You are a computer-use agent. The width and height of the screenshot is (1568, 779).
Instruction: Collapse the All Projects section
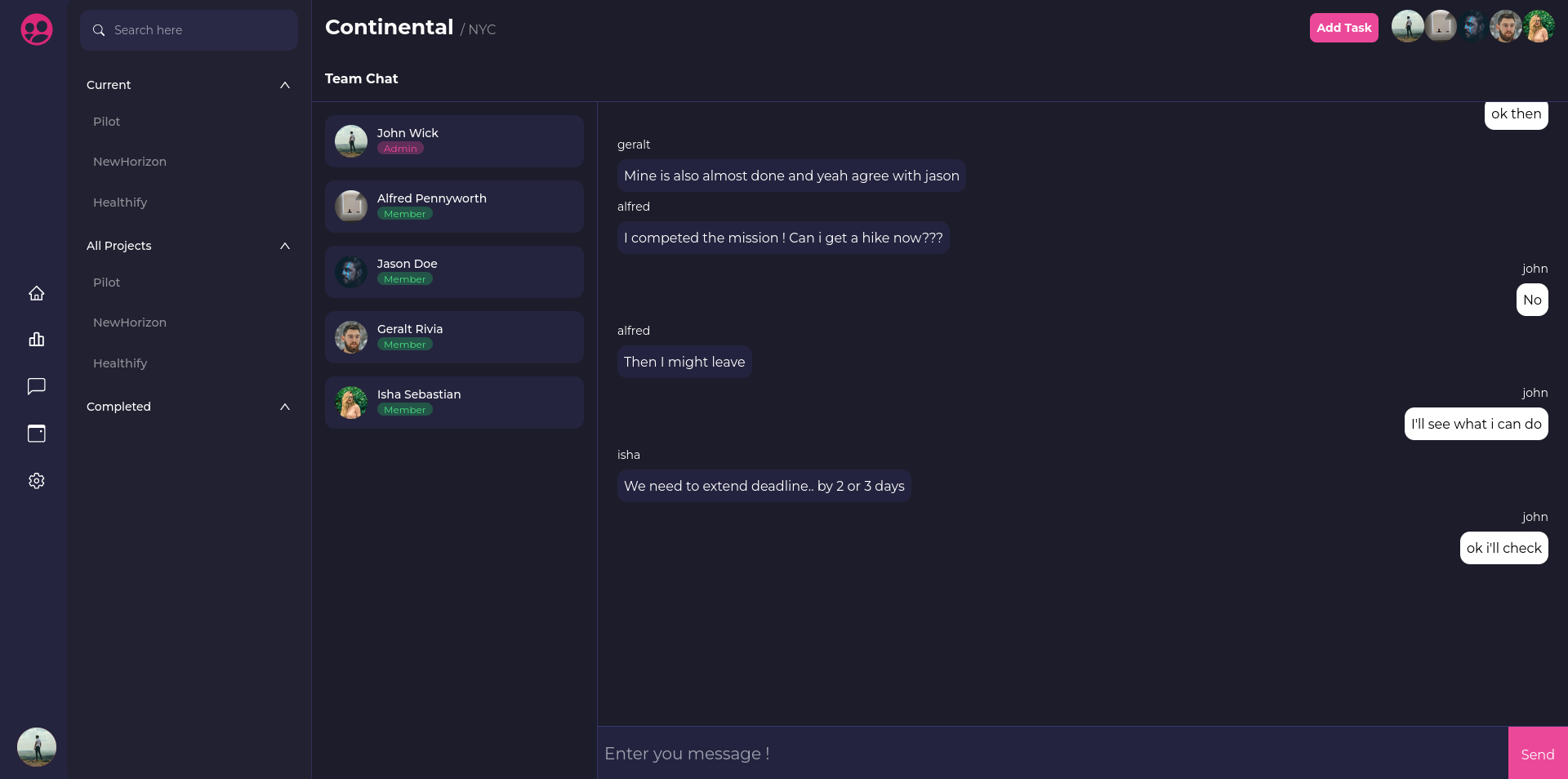285,246
